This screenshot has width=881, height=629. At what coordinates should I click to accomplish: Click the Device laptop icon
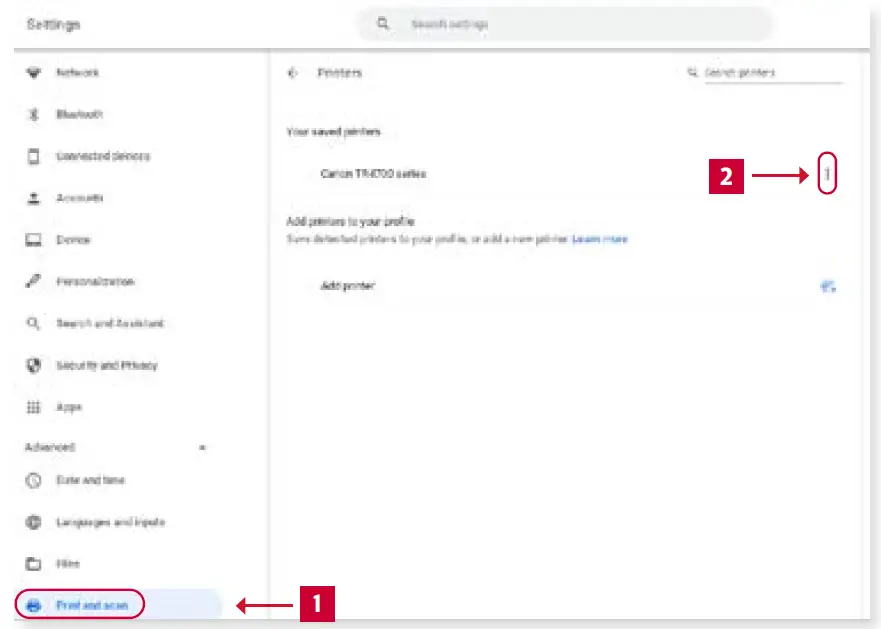pos(34,240)
